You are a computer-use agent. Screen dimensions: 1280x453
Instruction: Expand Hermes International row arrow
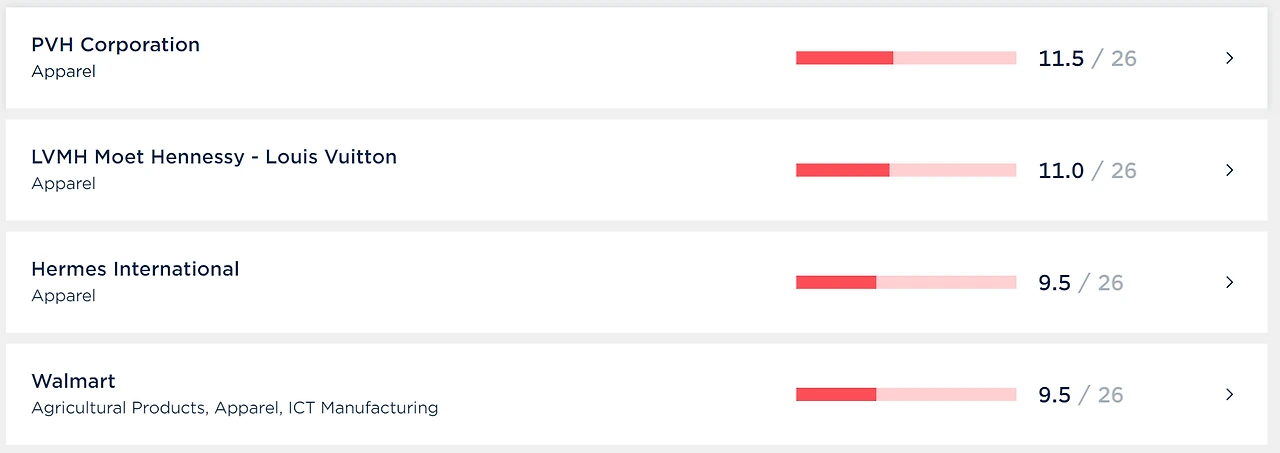pyautogui.click(x=1229, y=282)
